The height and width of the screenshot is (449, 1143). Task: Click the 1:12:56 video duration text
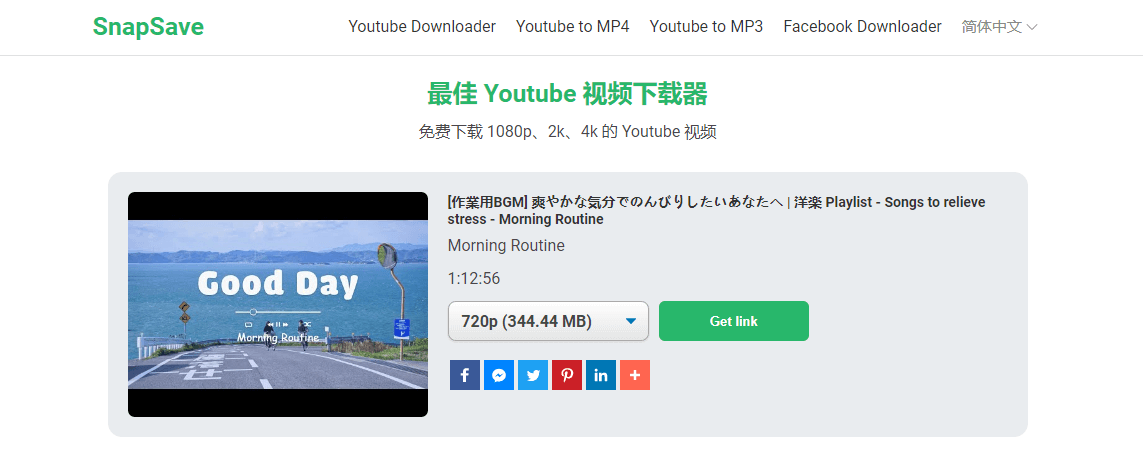pyautogui.click(x=474, y=279)
